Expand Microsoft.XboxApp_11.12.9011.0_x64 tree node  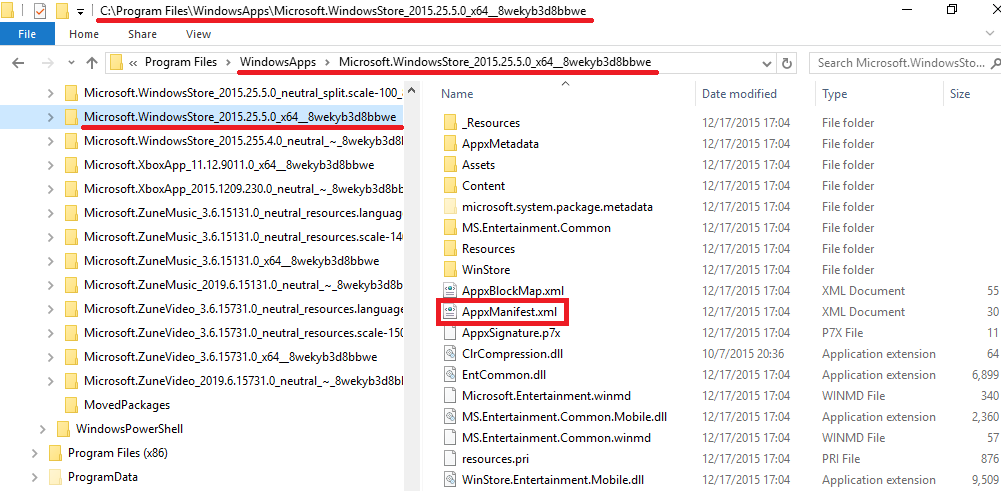tap(50, 165)
